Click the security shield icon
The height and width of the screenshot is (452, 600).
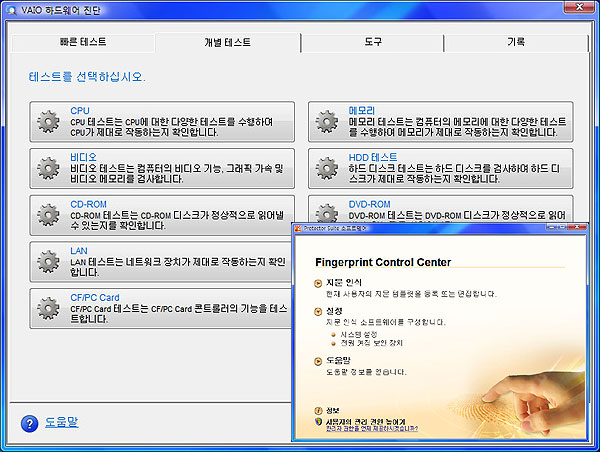click(x=318, y=422)
